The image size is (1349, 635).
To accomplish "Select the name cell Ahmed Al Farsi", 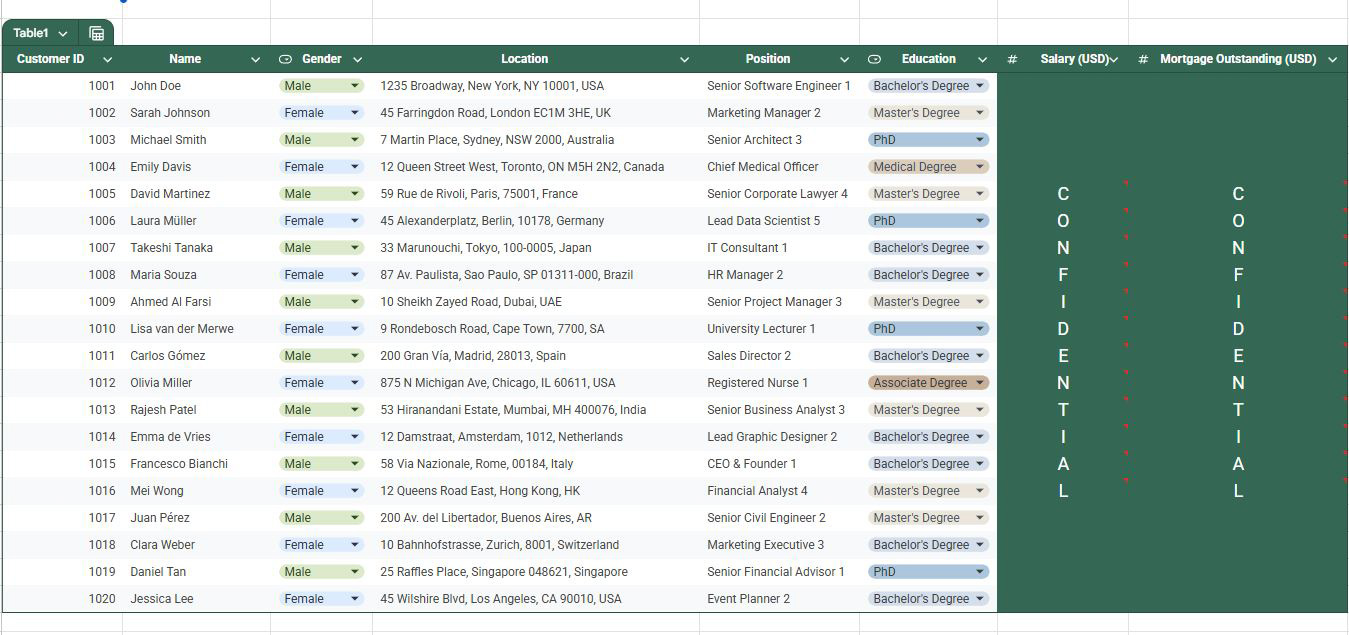I will point(196,302).
